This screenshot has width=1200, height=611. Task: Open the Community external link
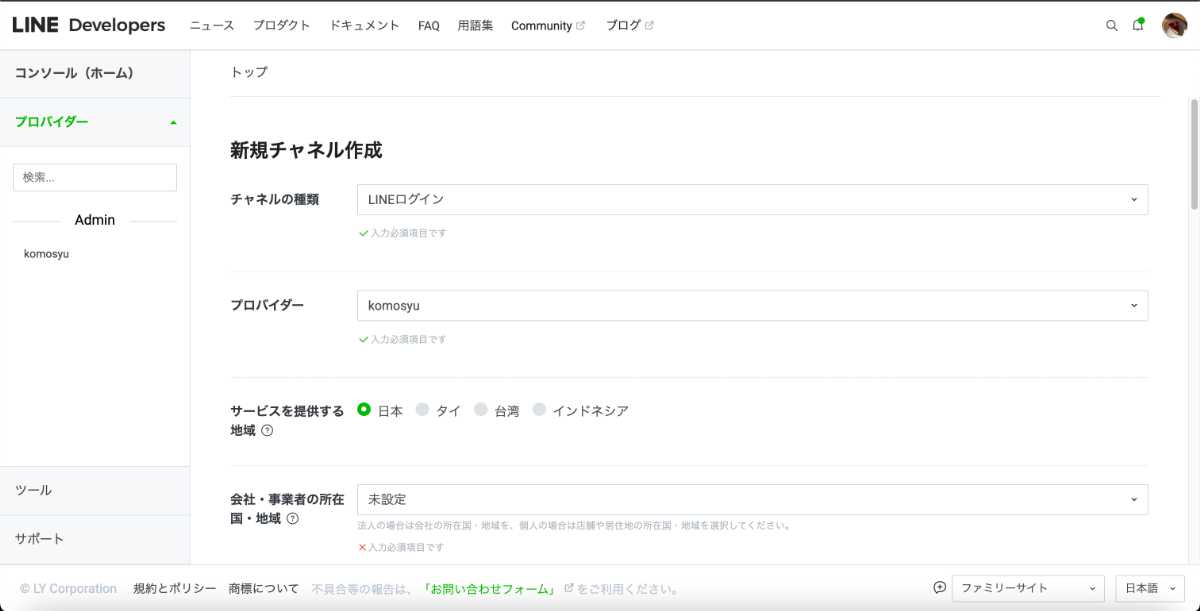548,26
